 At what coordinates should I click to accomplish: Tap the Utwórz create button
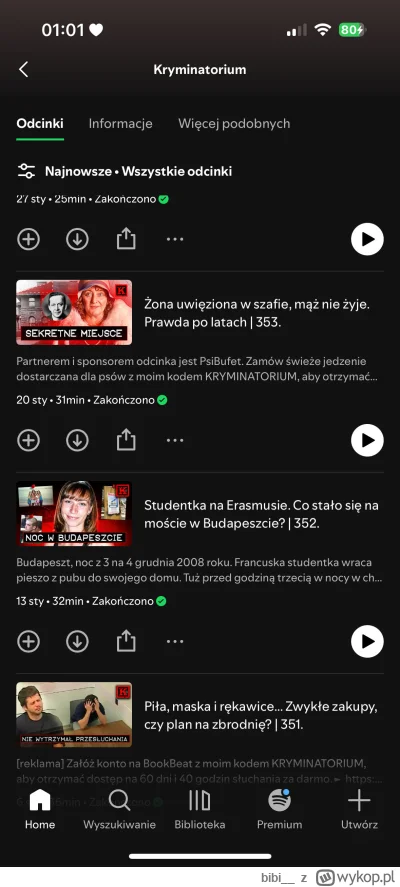[x=359, y=810]
